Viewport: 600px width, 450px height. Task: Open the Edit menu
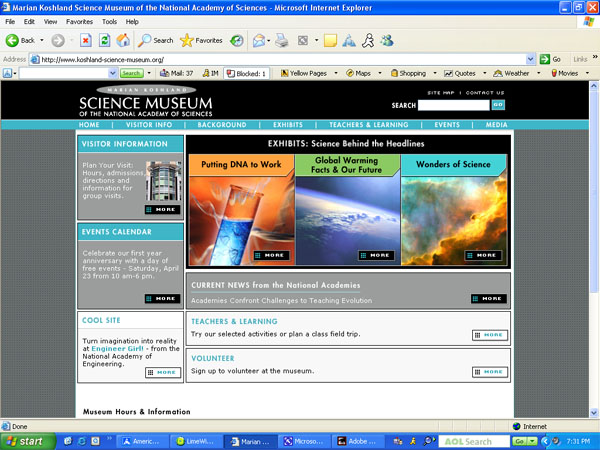(29, 22)
